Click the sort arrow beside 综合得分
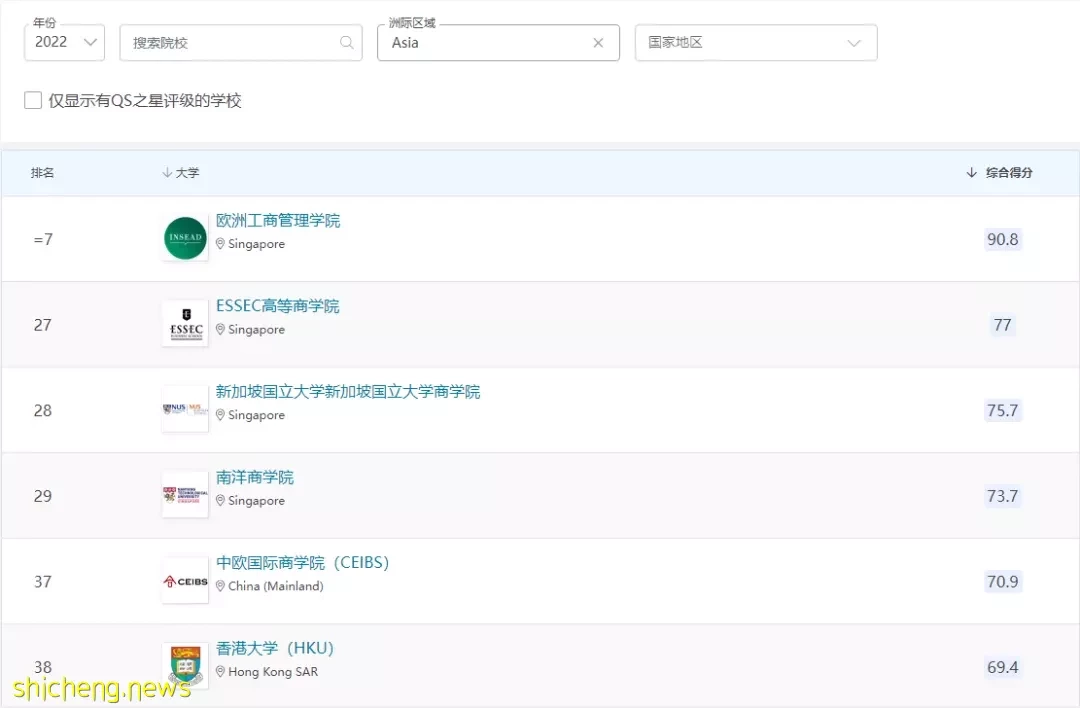The height and width of the screenshot is (708, 1080). tap(971, 172)
